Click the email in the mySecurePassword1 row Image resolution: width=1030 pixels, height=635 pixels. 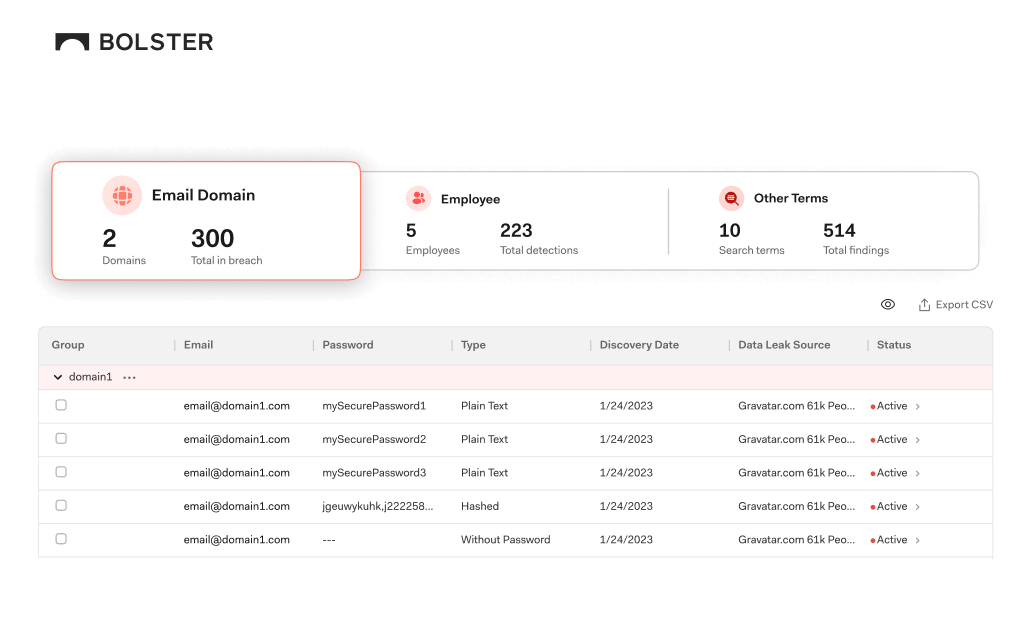(x=236, y=406)
